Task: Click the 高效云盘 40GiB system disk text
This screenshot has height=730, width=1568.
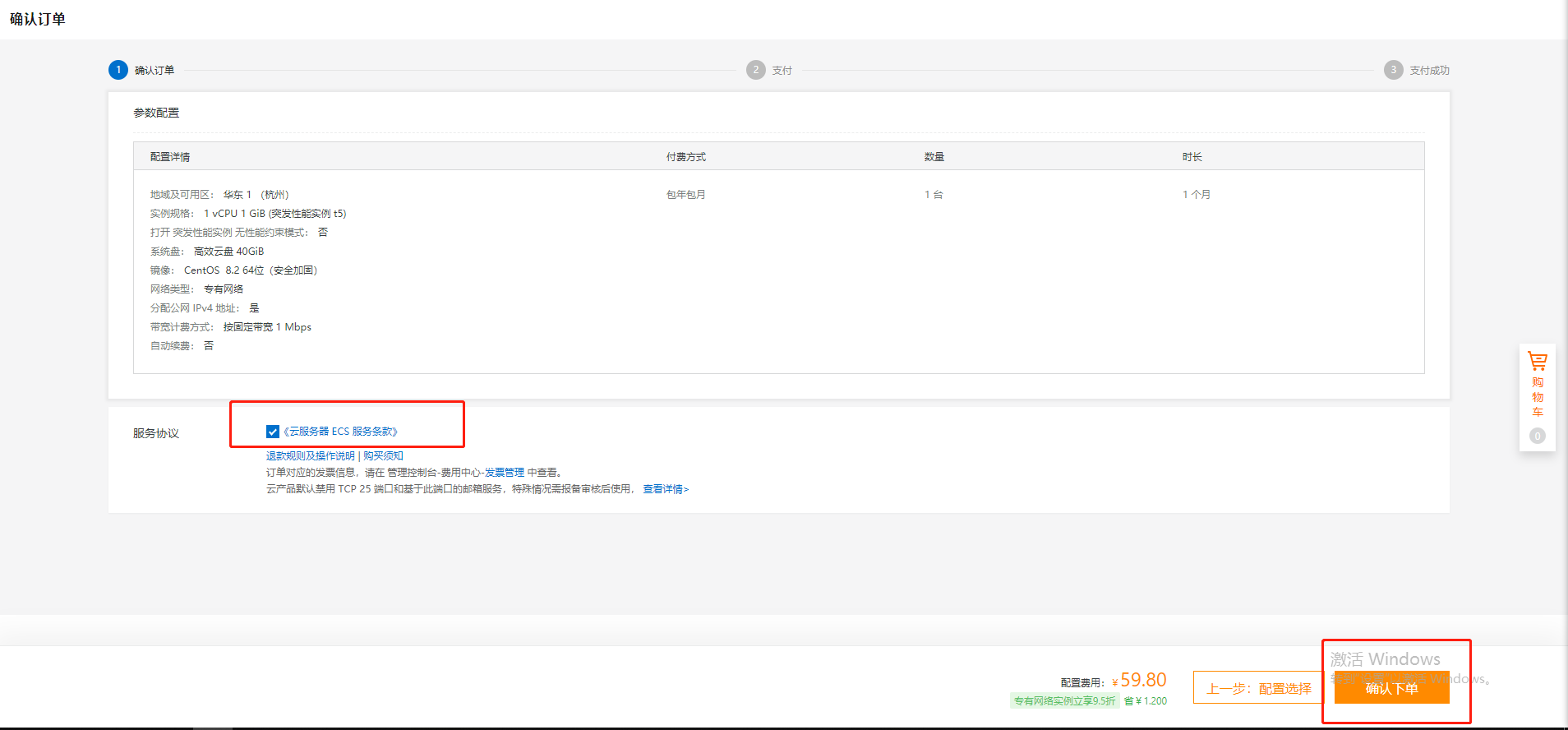Action: (x=229, y=252)
